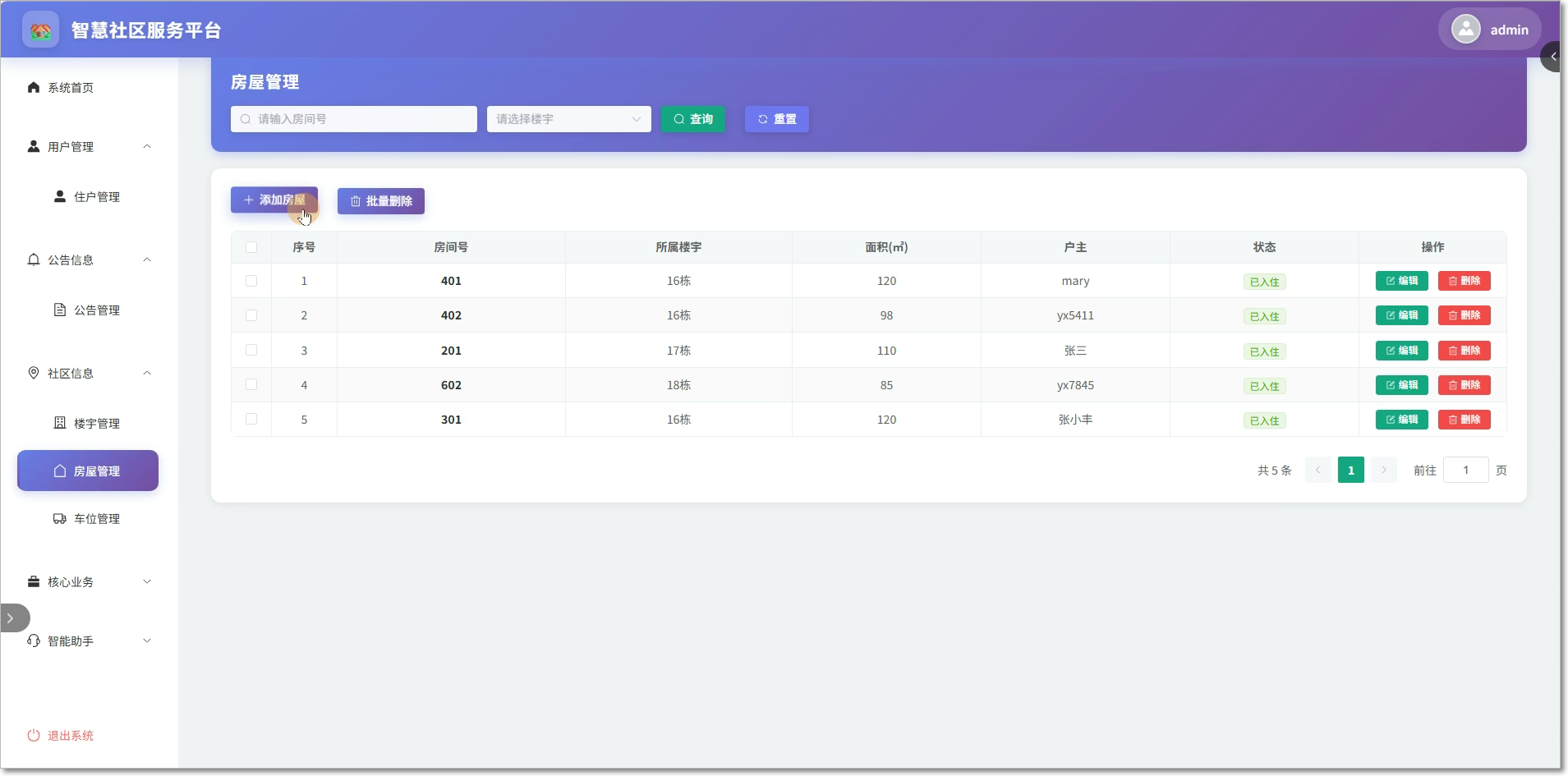Click the briefcase icon beside 核心业务
This screenshot has width=1568, height=776.
[34, 581]
